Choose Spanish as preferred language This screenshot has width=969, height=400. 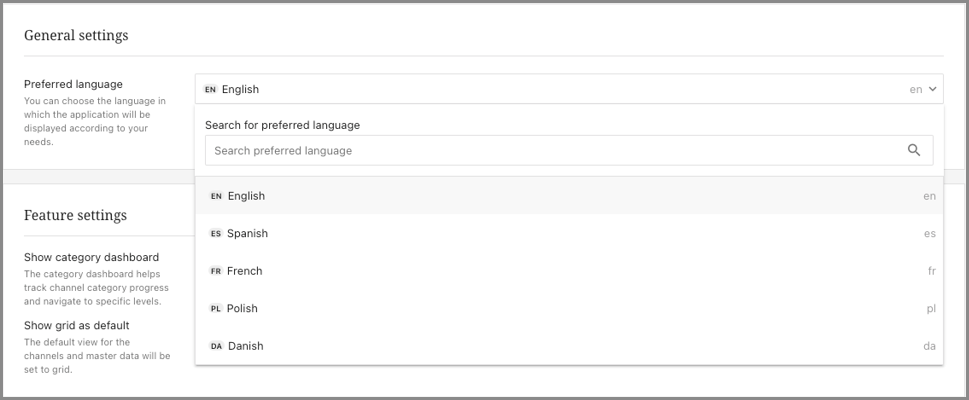[x=247, y=234]
